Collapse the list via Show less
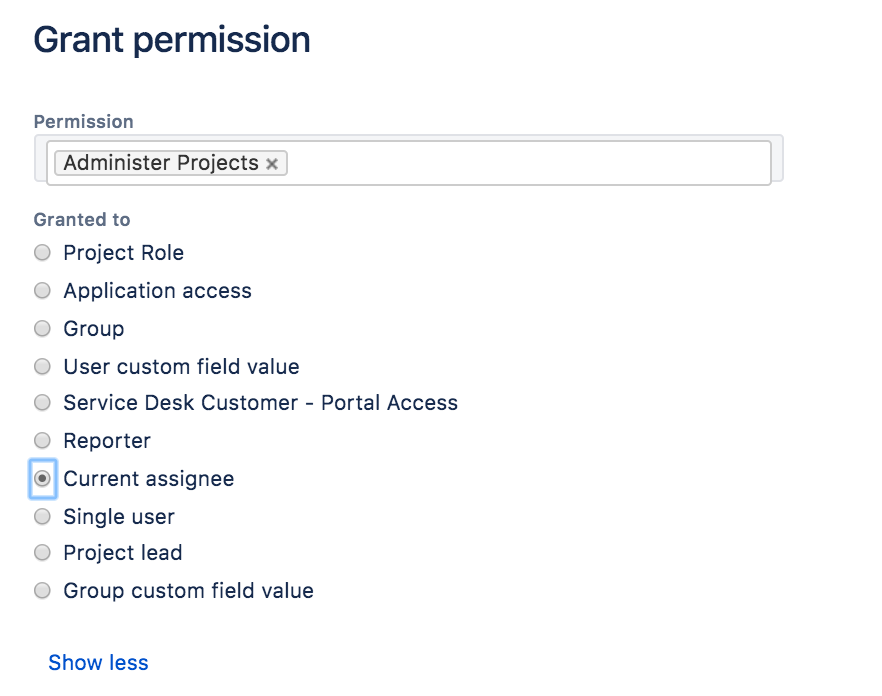Image resolution: width=882 pixels, height=696 pixels. (98, 662)
